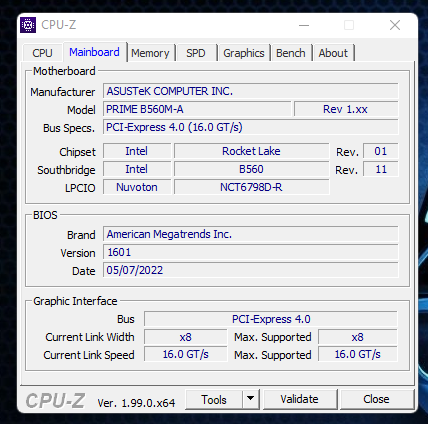Click the Rev 1.xx field
Viewport: 428px width, 424px height.
click(346, 109)
